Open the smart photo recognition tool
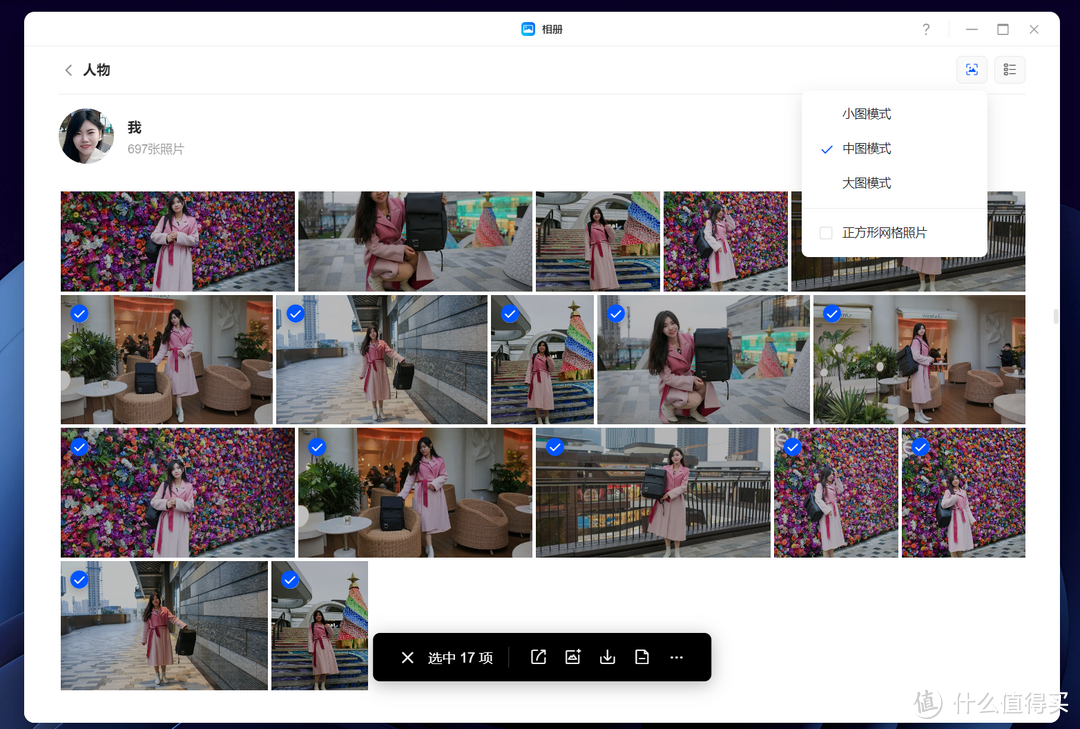Viewport: 1080px width, 729px height. coord(971,69)
